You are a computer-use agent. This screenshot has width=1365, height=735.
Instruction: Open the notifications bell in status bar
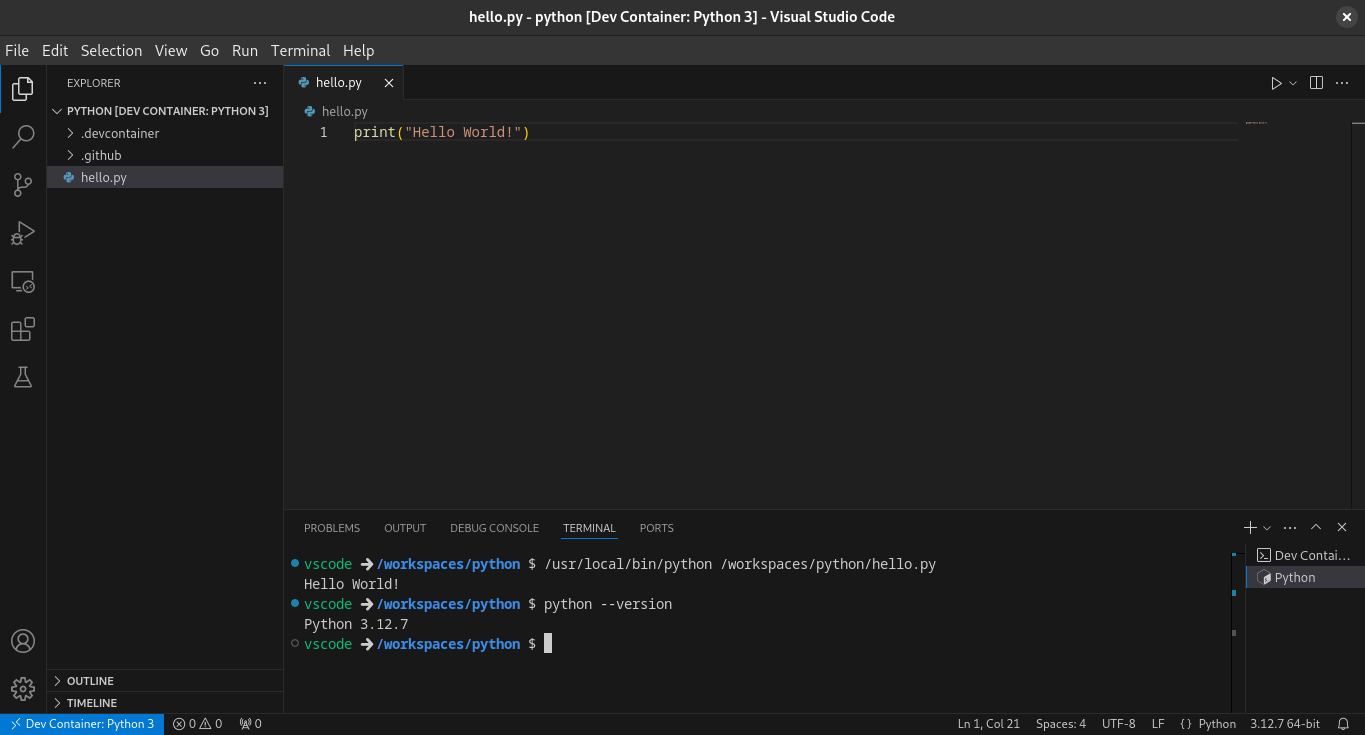coord(1344,724)
